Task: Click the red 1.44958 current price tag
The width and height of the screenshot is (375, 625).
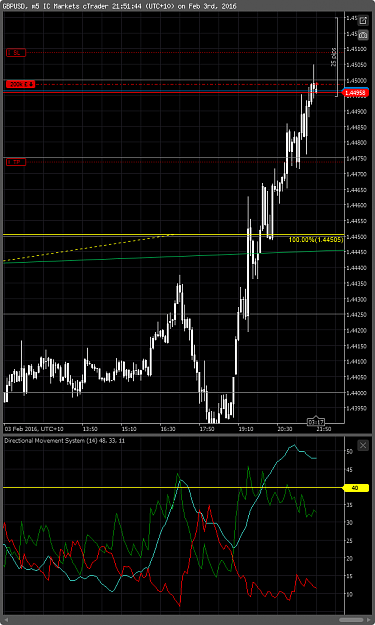Action: click(x=355, y=93)
